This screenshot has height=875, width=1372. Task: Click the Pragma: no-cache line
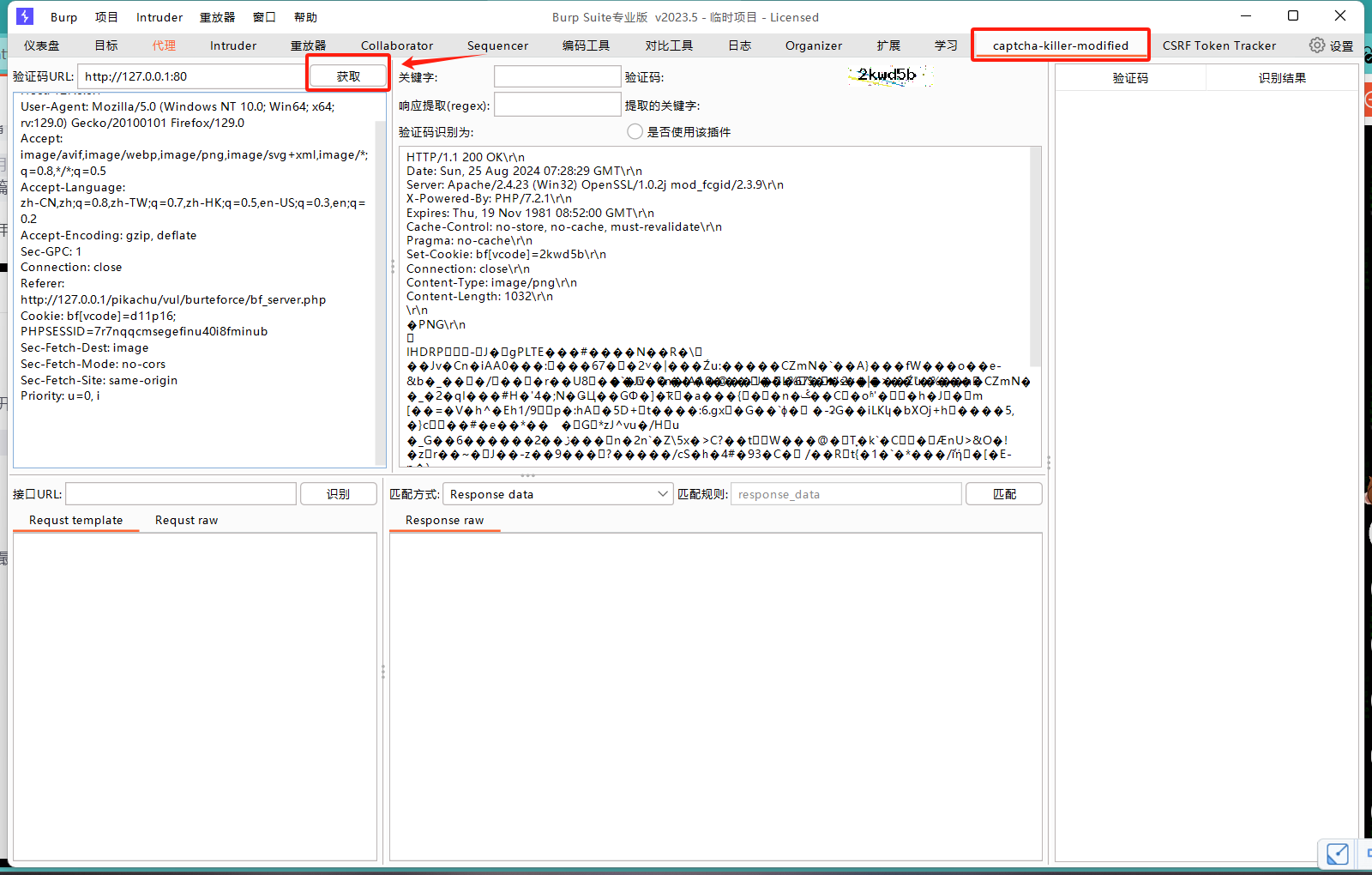(469, 240)
